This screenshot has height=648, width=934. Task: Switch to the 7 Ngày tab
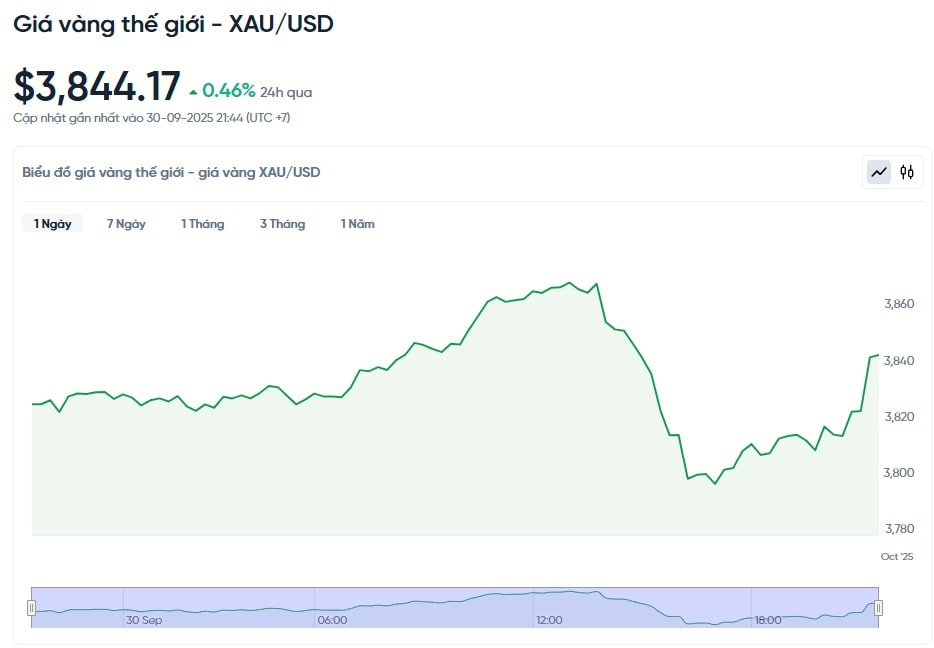click(126, 224)
